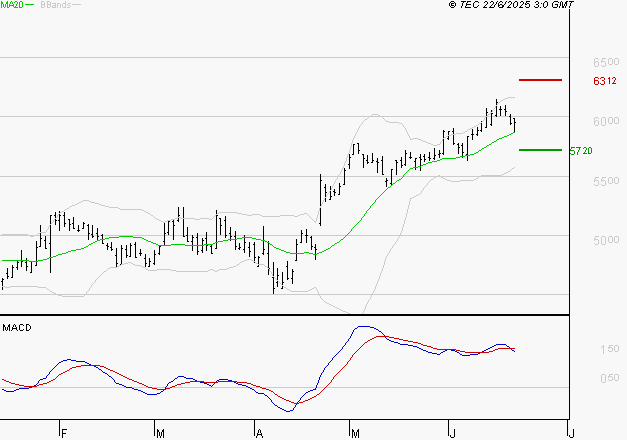Click the MACD panel title
The image size is (627, 440).
(15, 328)
